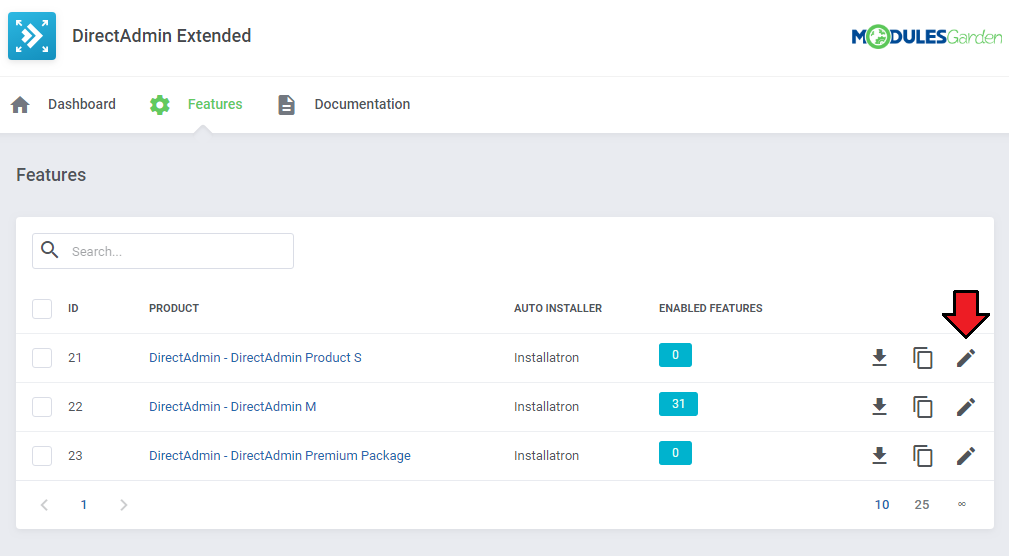Copy icon for Premium Package row

coord(923,456)
